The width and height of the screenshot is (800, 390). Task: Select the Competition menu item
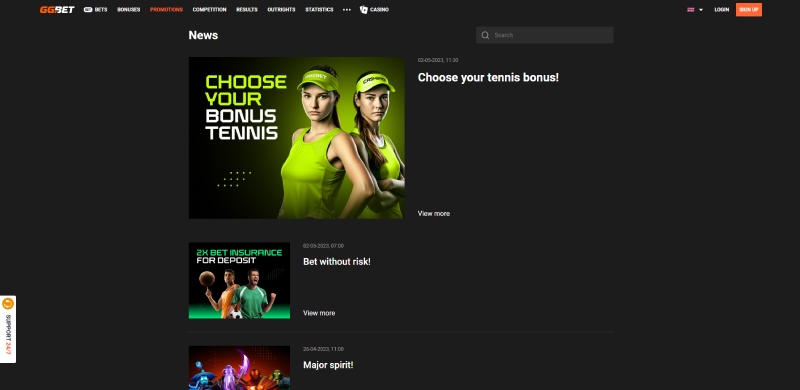coord(209,10)
